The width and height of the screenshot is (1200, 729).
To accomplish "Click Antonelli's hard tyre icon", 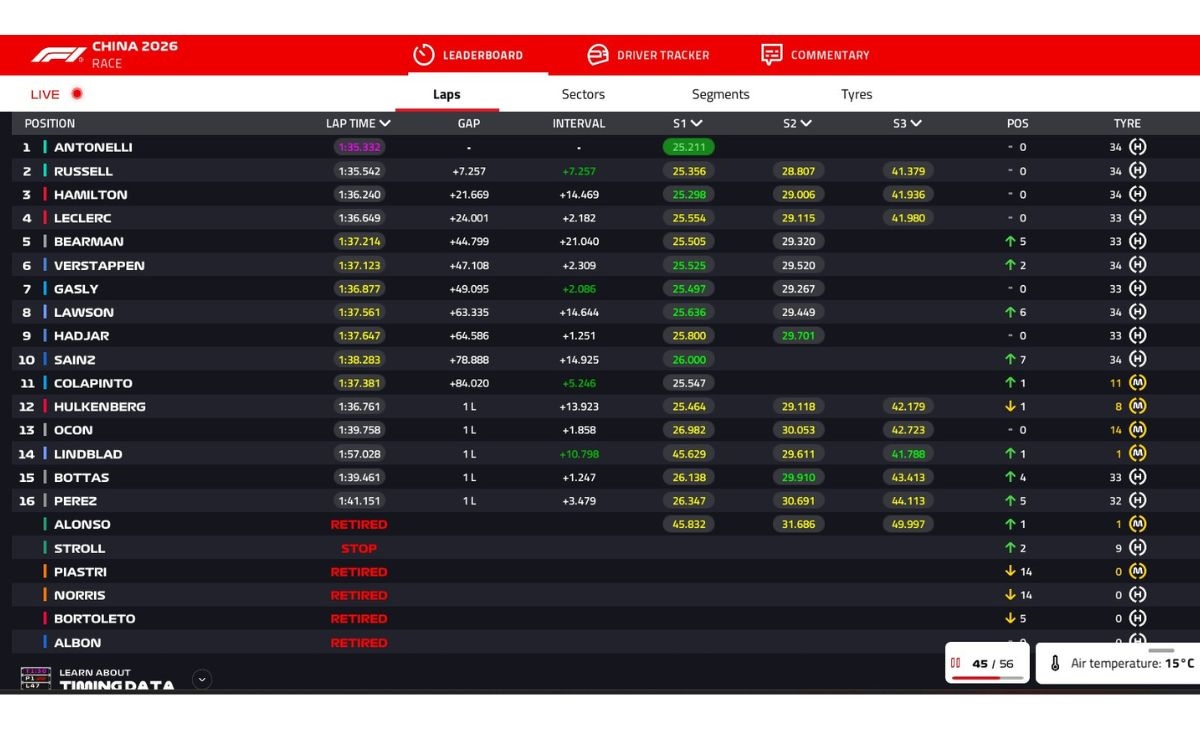I will coord(1137,147).
